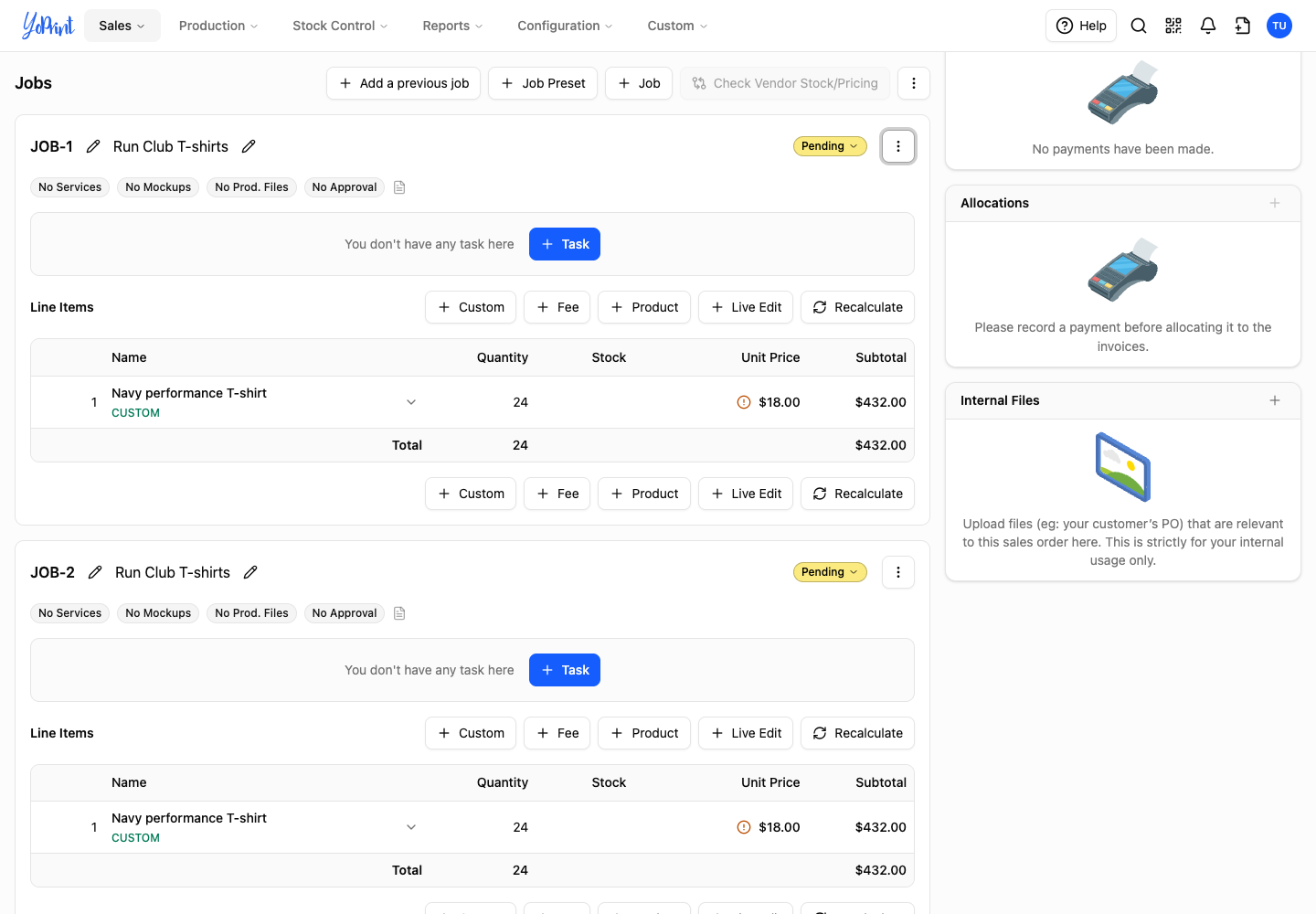Add a Task to JOB-2
Viewport: 1316px width, 914px height.
point(565,670)
